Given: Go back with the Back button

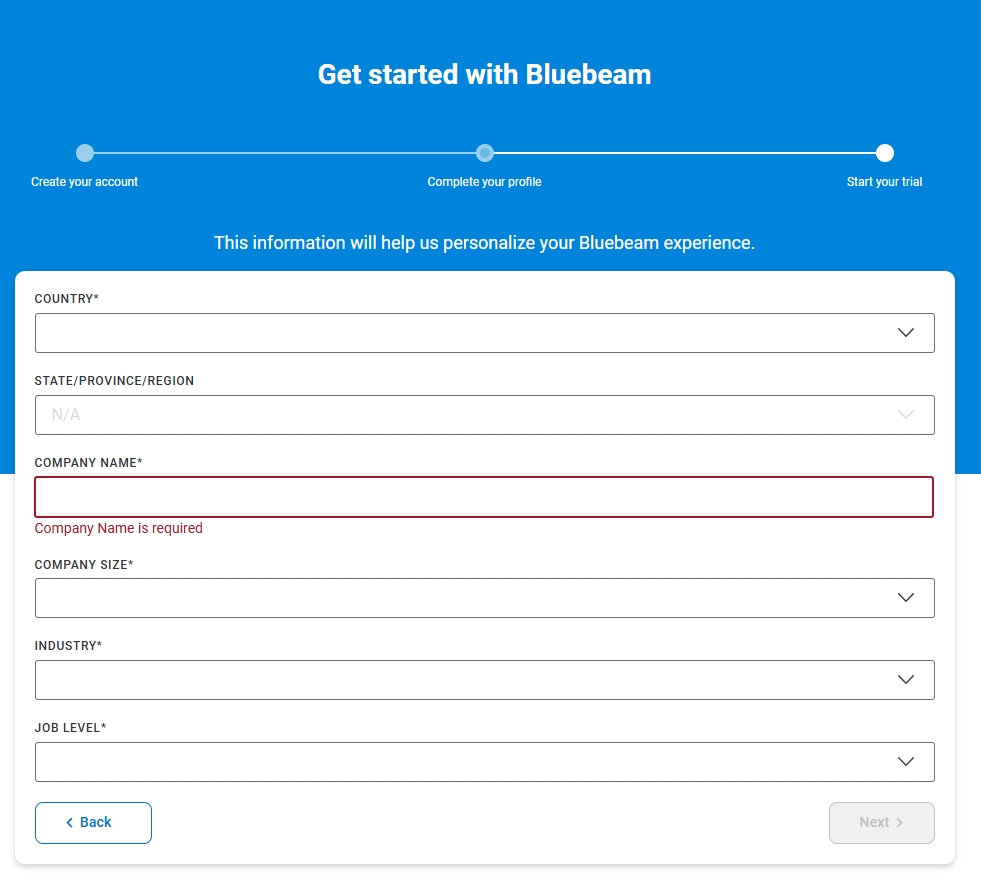Looking at the screenshot, I should [93, 823].
